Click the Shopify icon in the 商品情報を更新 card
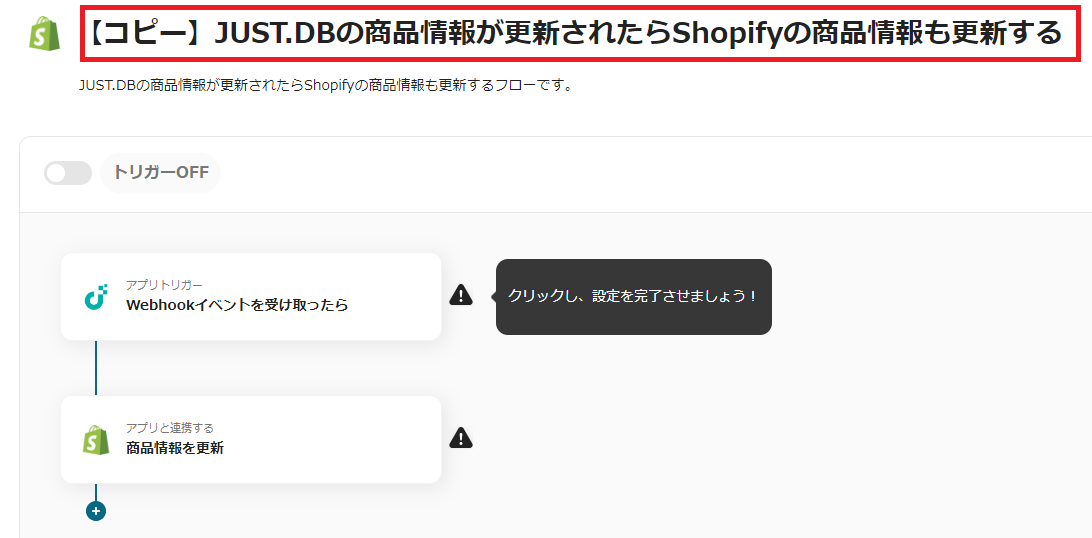Image resolution: width=1092 pixels, height=538 pixels. (96, 440)
